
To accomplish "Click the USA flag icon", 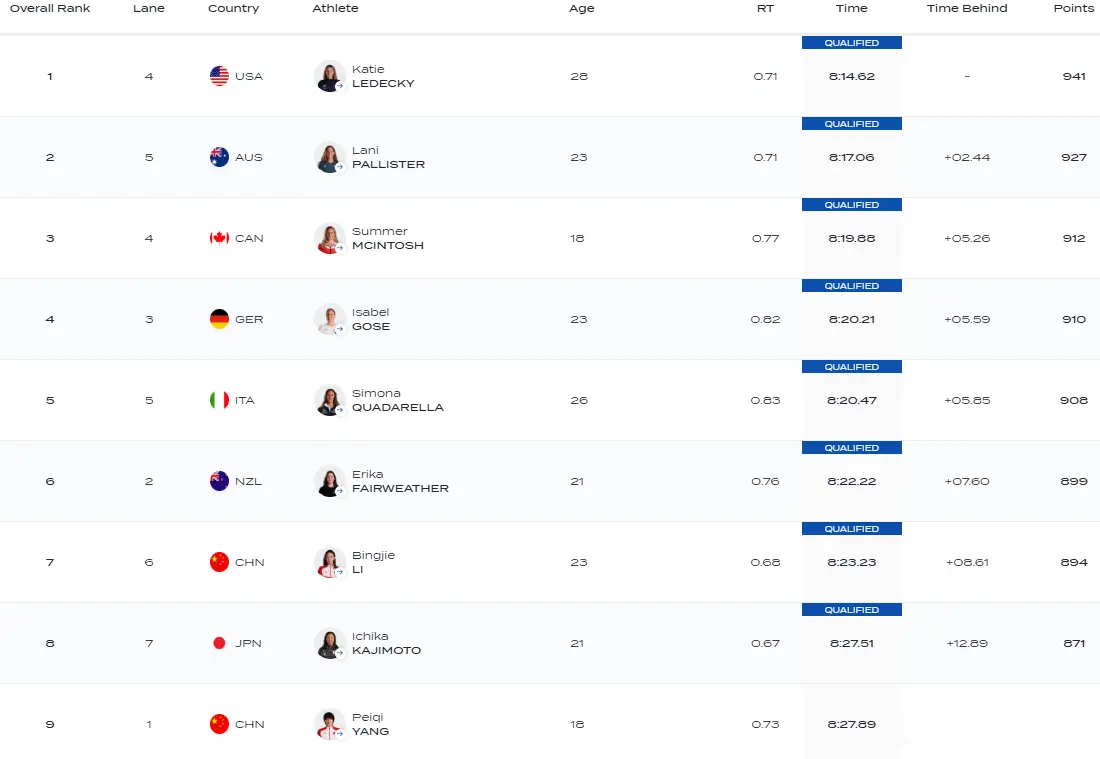I will pos(219,76).
